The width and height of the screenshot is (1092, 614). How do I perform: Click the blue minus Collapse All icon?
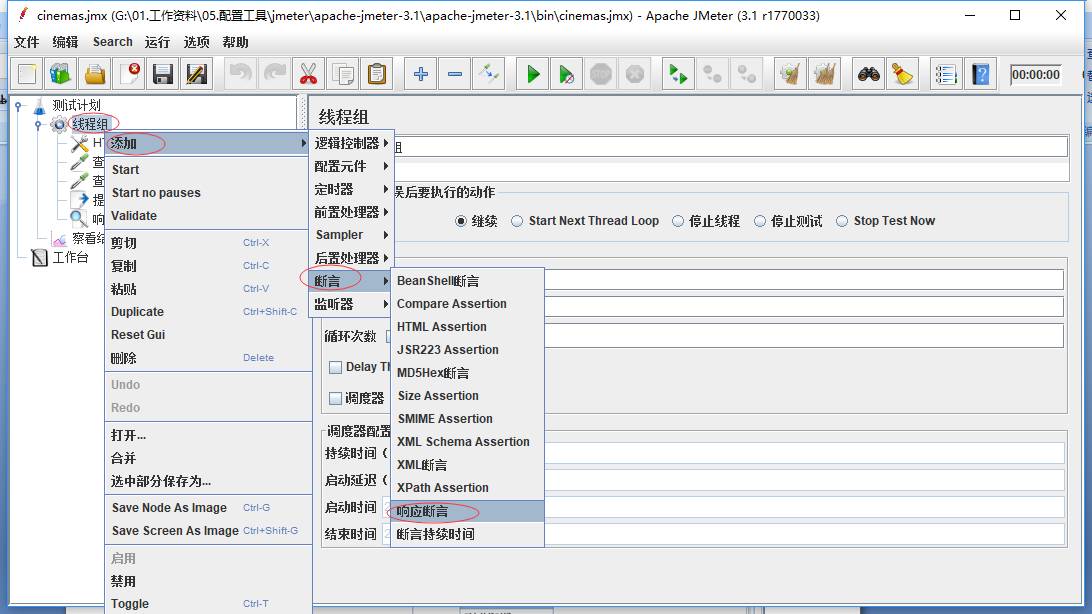click(455, 74)
